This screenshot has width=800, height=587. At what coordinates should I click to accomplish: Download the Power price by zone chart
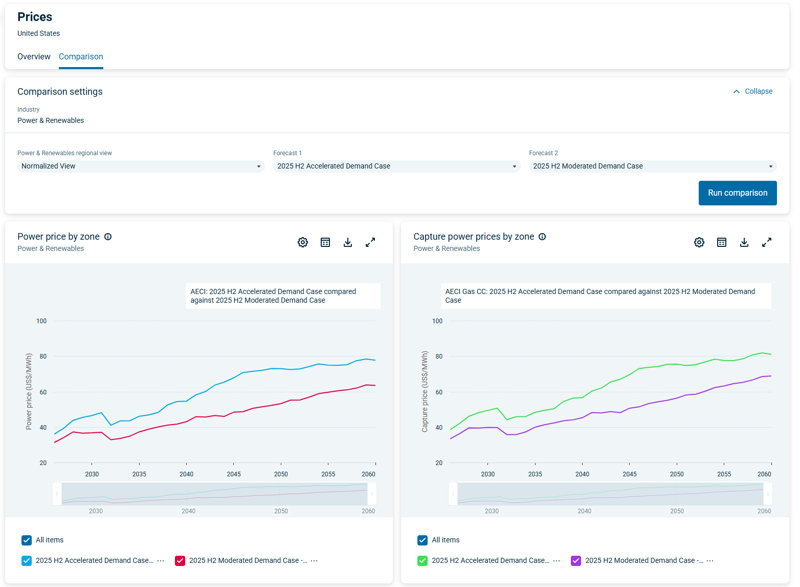(x=348, y=242)
